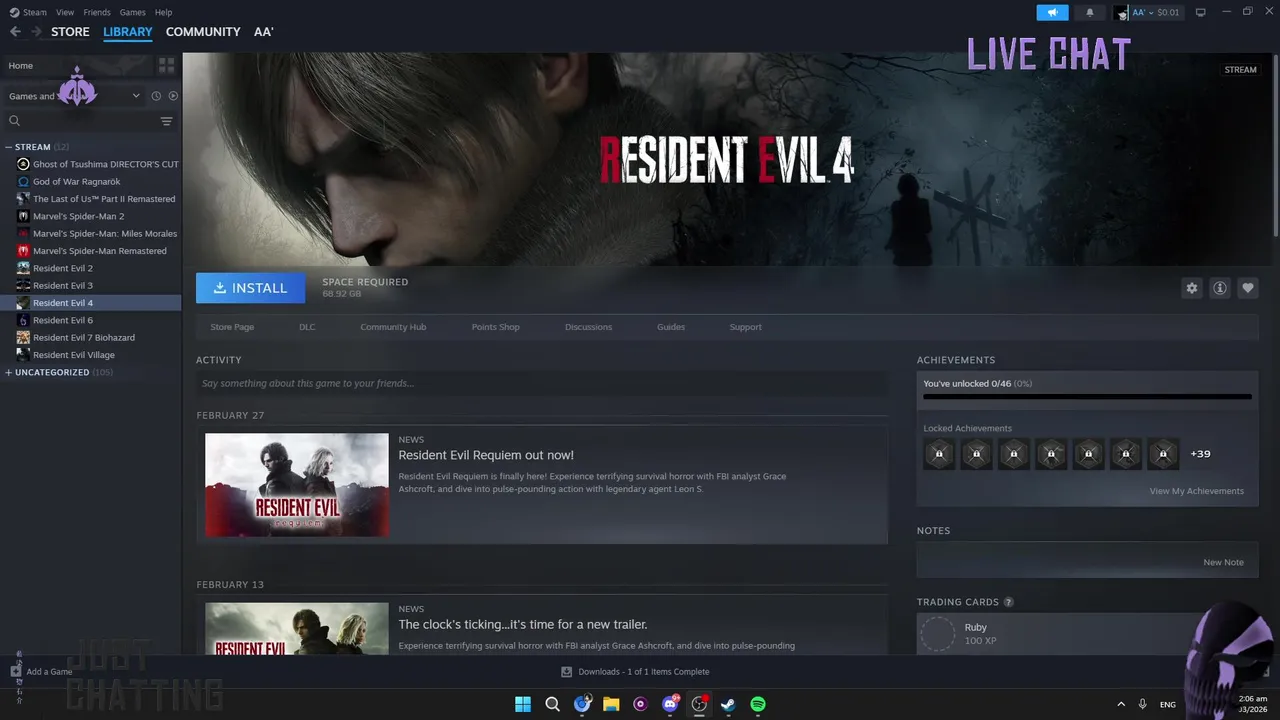Go back with the left arrow

pyautogui.click(x=15, y=32)
